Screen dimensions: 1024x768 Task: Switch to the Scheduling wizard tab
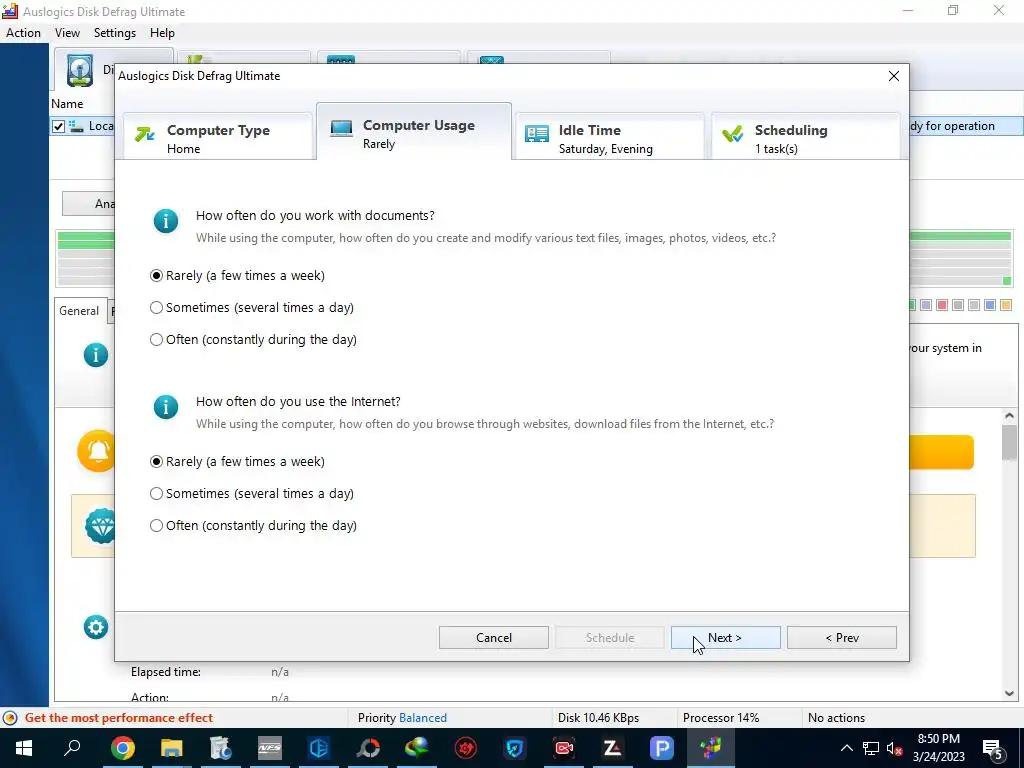pyautogui.click(x=806, y=136)
